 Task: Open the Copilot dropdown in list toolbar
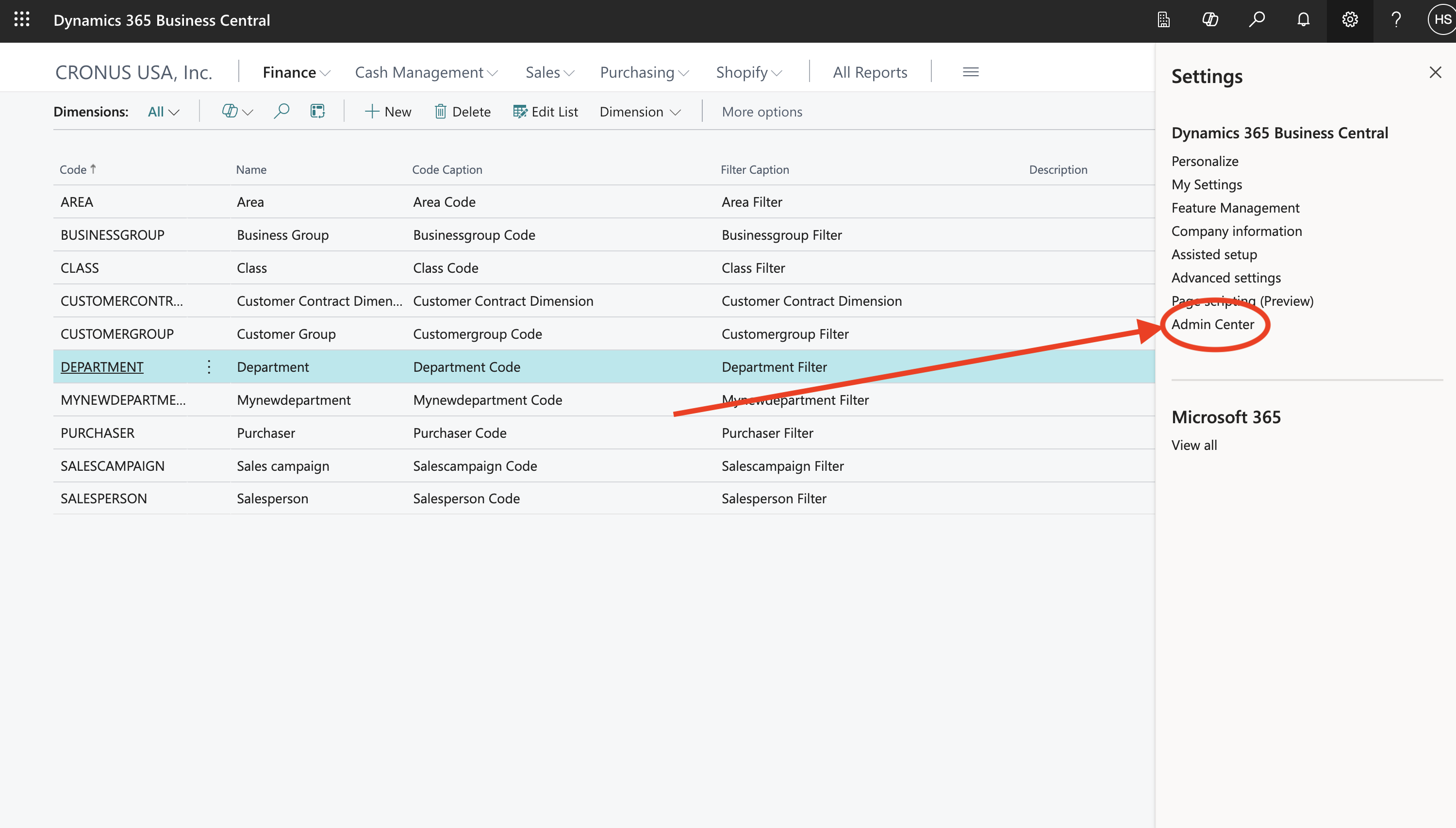pyautogui.click(x=237, y=112)
